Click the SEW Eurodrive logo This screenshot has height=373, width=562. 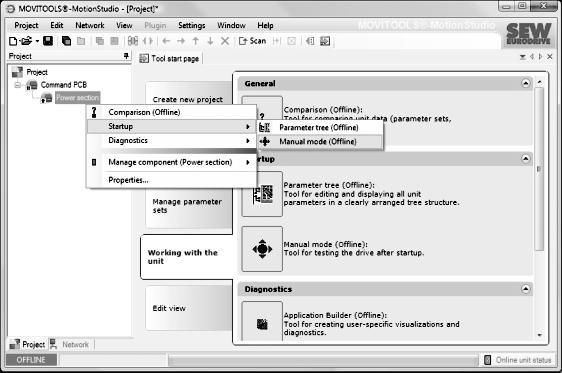tap(529, 34)
